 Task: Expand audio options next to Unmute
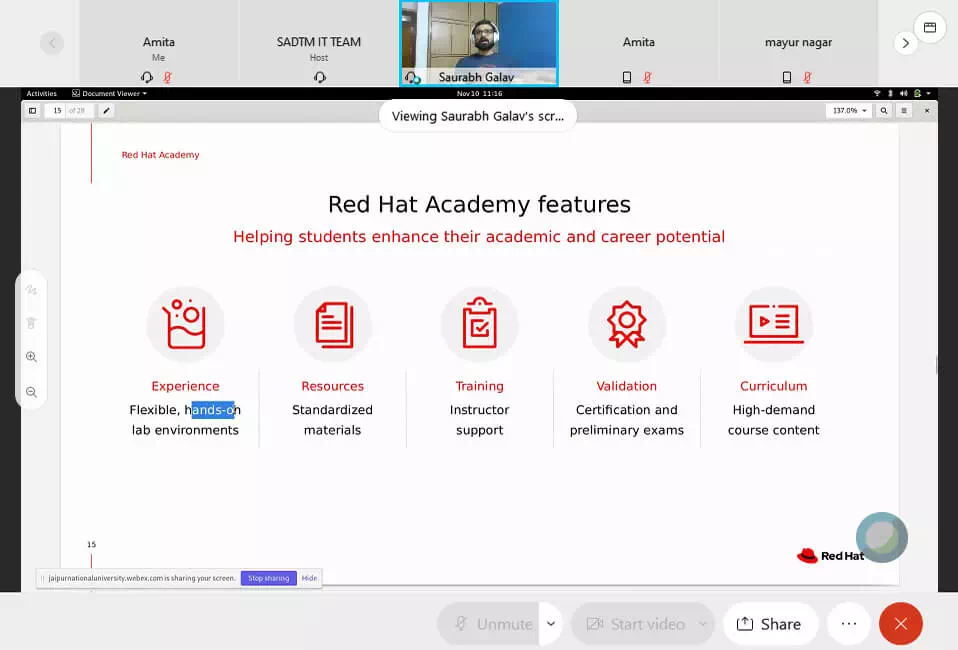(x=550, y=624)
